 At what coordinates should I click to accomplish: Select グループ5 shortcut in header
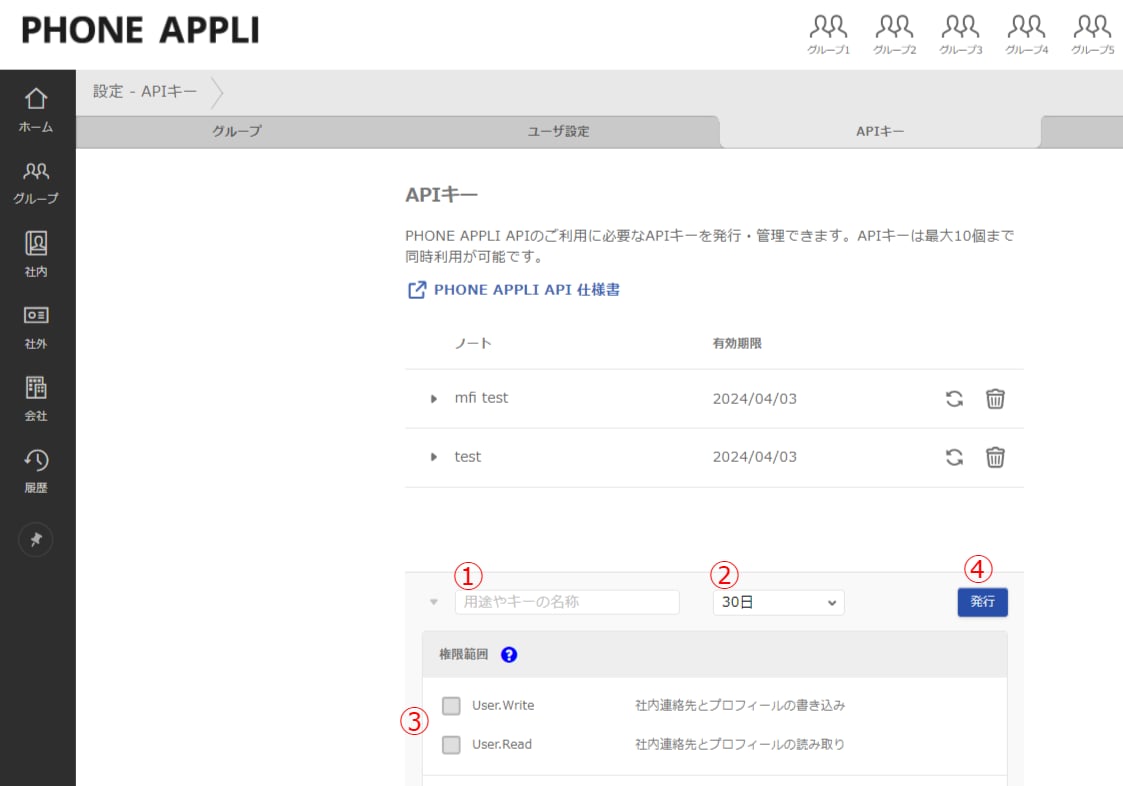[x=1091, y=34]
